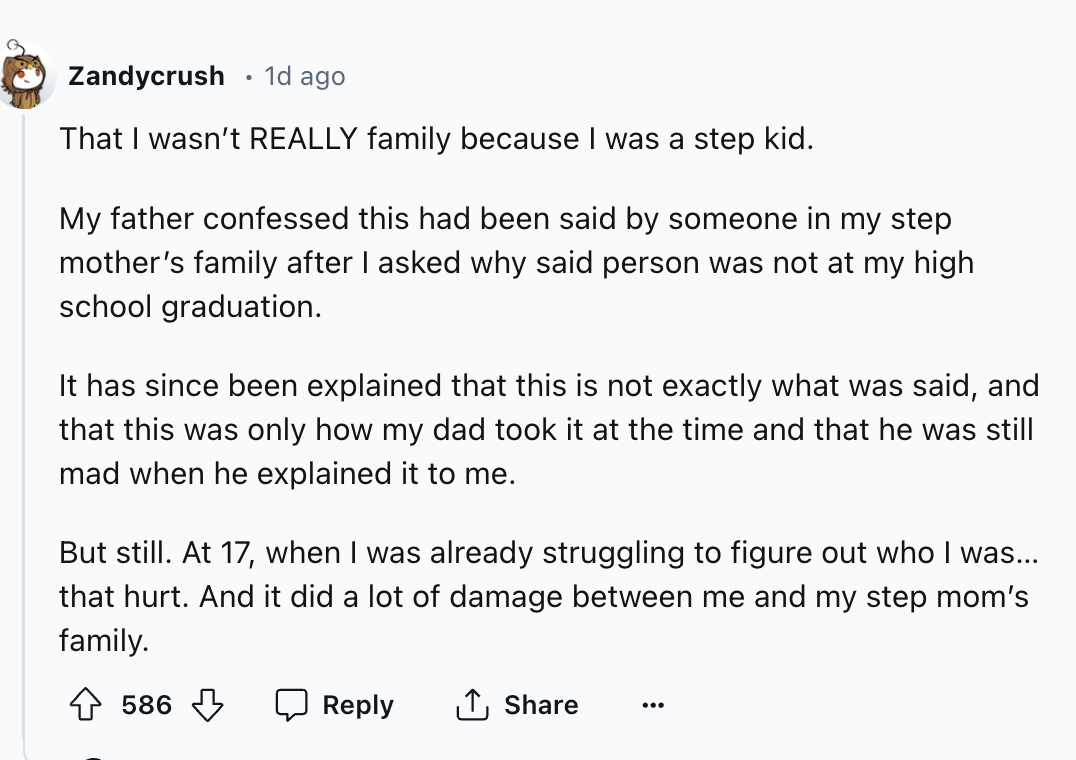Click the "mad when he explained it" line

pyautogui.click(x=287, y=474)
